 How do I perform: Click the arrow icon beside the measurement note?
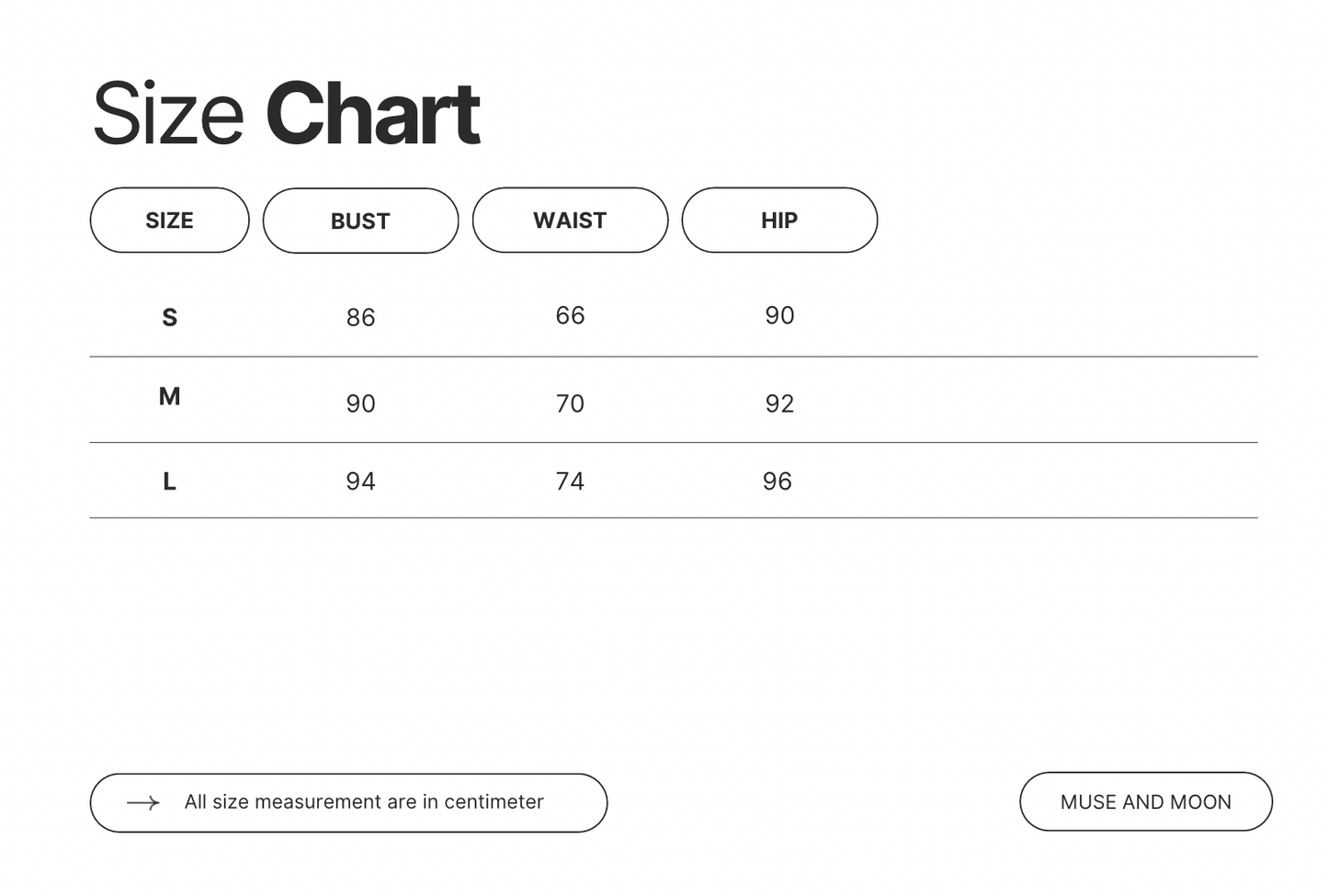pos(143,803)
